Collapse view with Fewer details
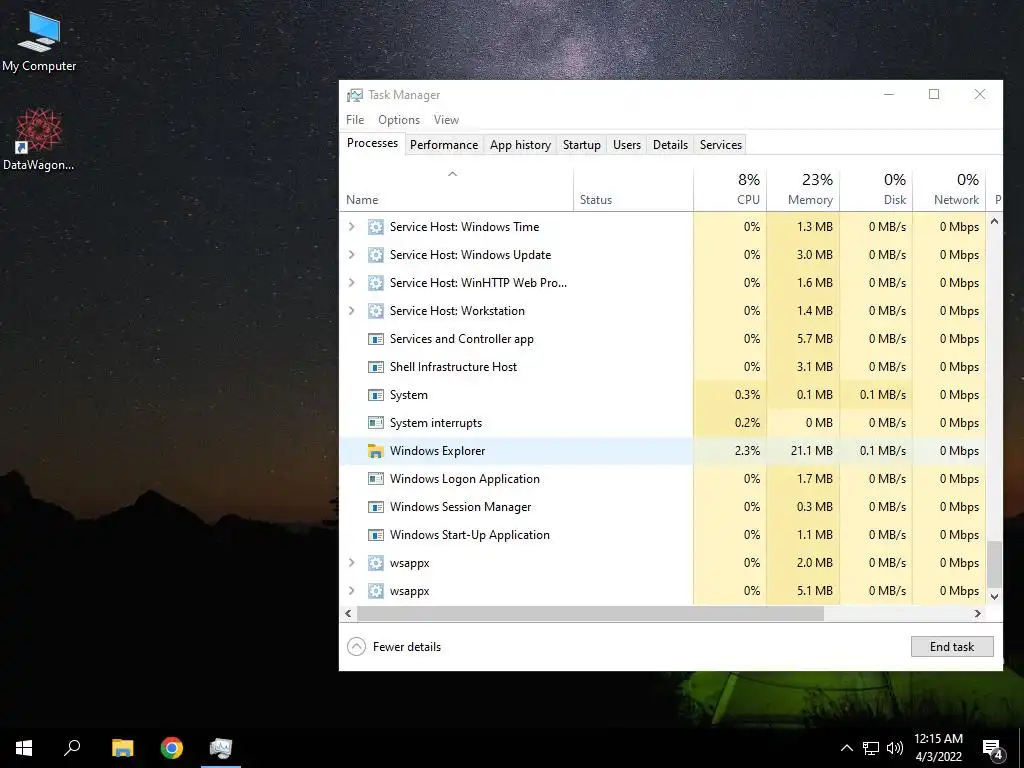This screenshot has height=768, width=1024. 394,647
